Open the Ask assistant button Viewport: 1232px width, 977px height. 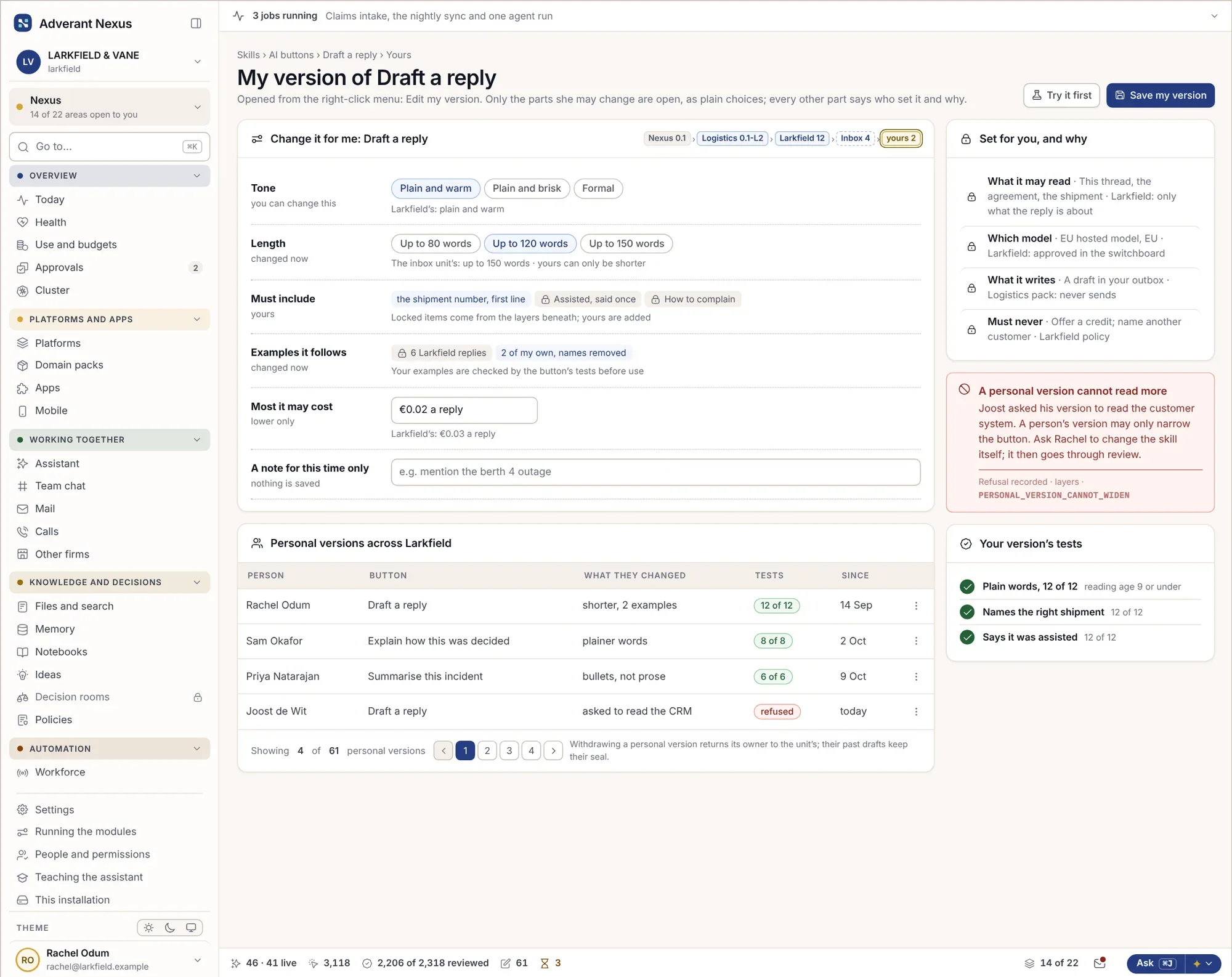pos(1156,963)
